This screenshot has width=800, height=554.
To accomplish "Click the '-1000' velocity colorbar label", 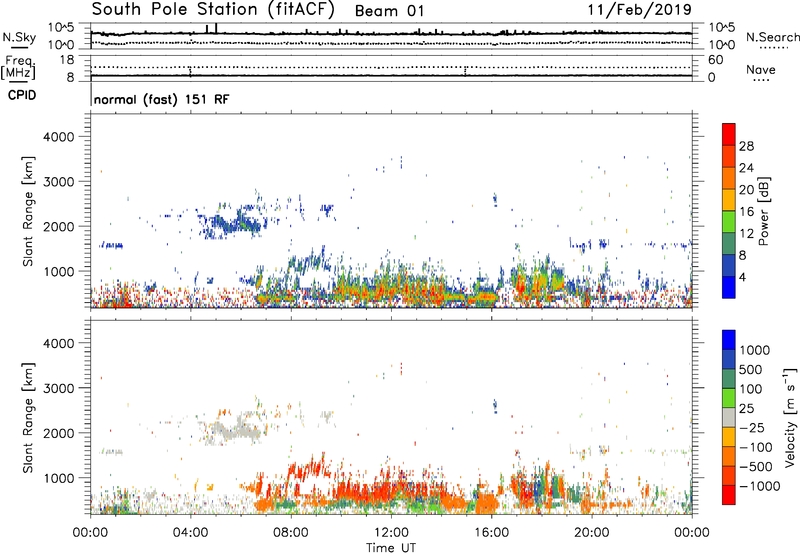I will [760, 486].
